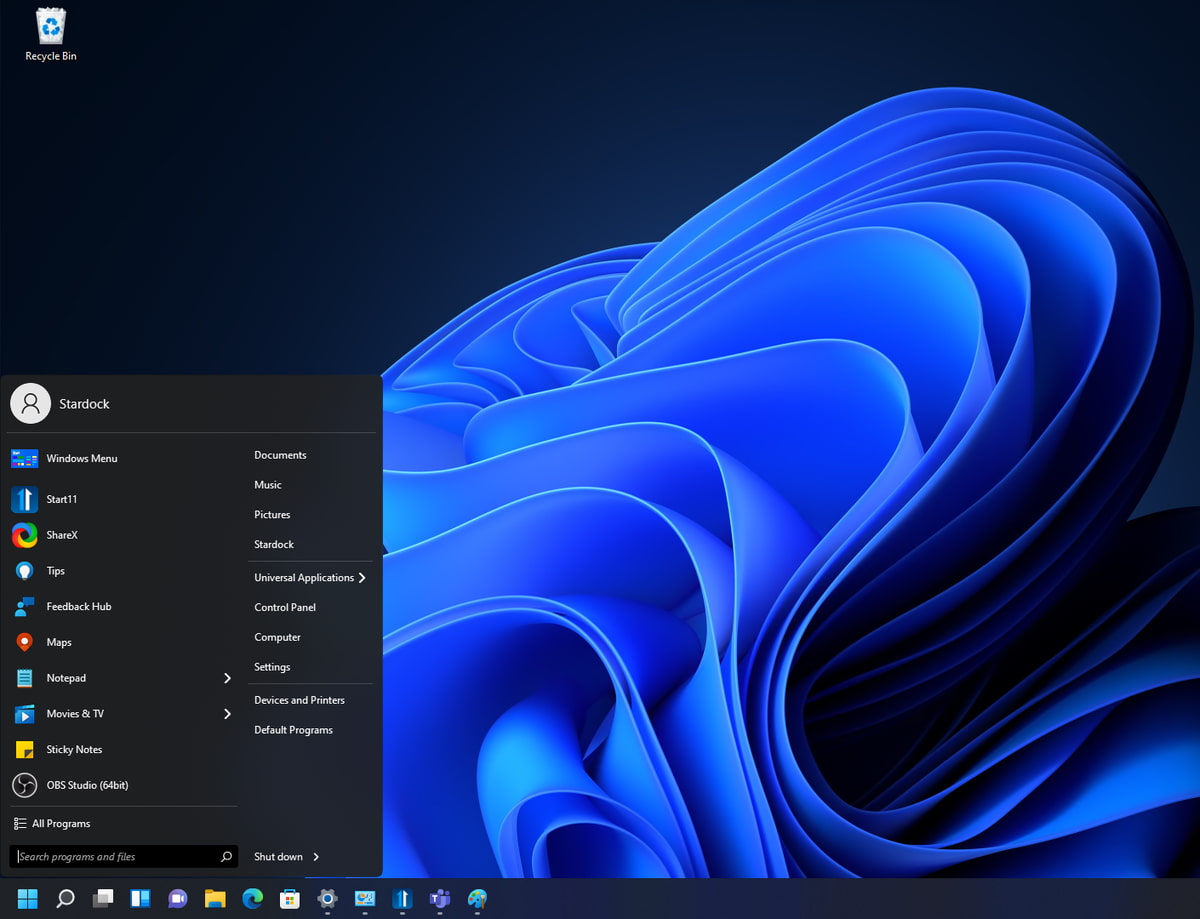Image resolution: width=1200 pixels, height=919 pixels.
Task: Open the Settings gear on the taskbar
Action: 327,899
